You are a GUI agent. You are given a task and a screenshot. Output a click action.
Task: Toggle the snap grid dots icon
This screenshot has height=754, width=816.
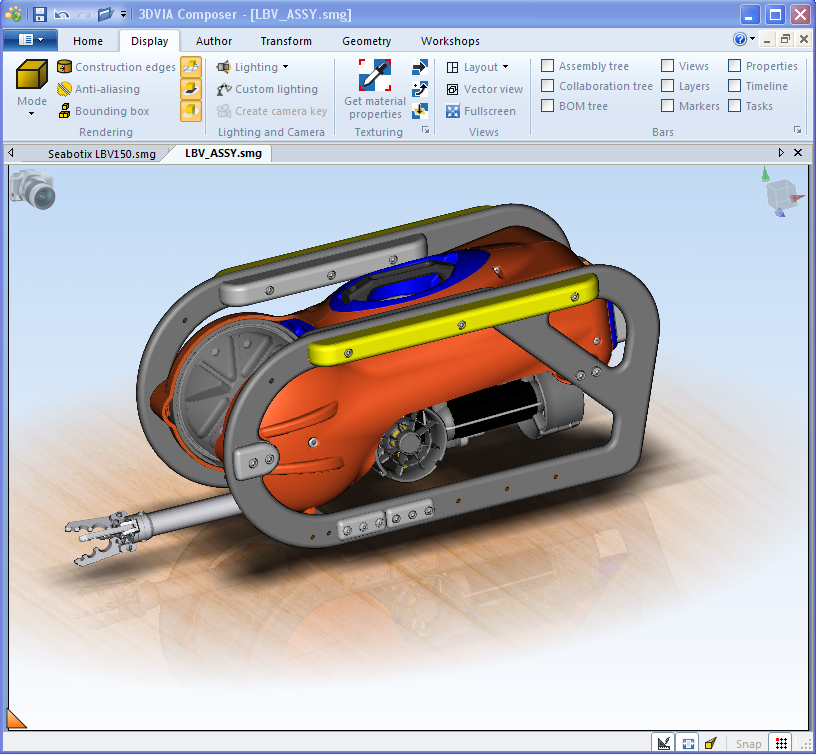click(x=782, y=743)
